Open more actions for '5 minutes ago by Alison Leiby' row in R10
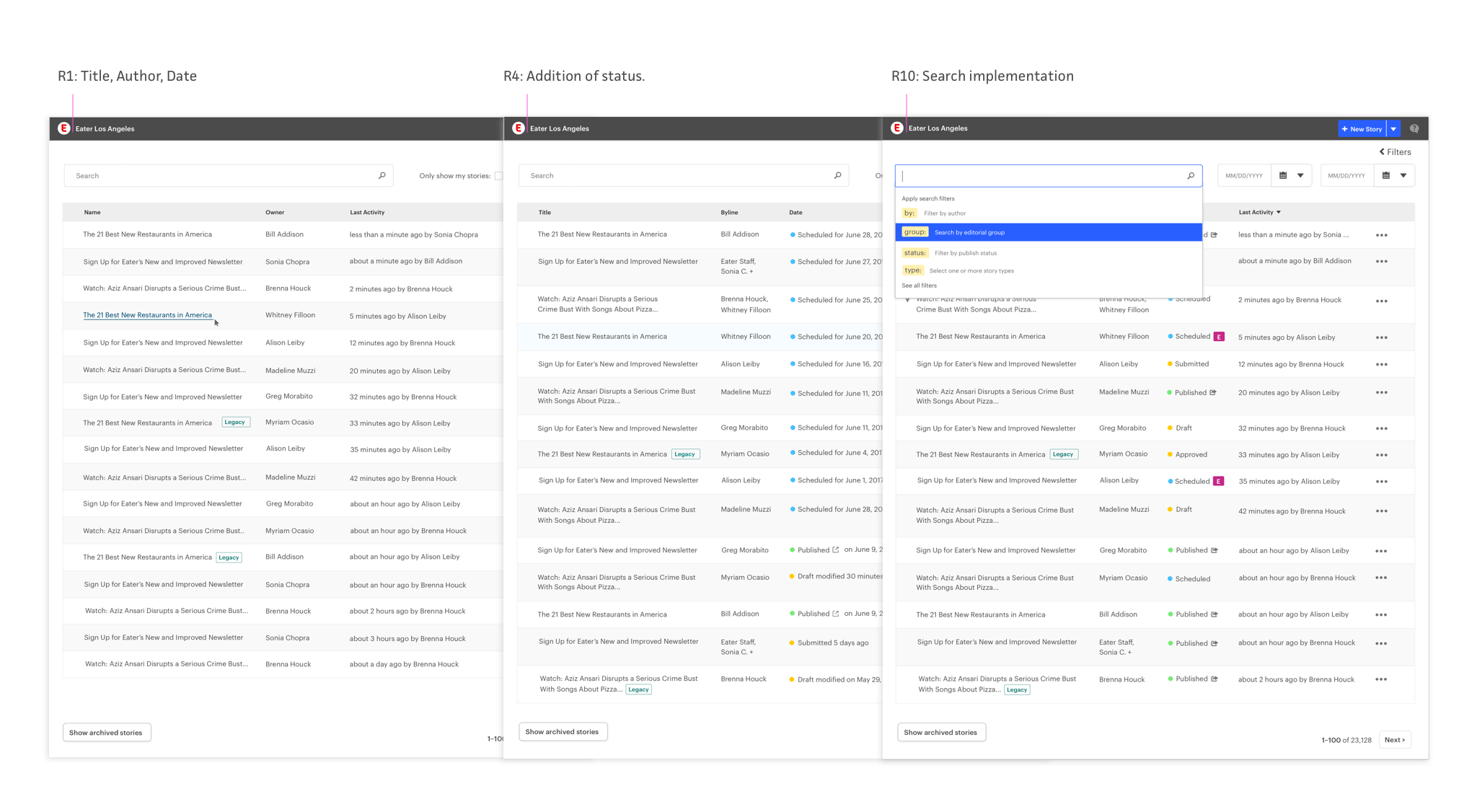1477x812 pixels. (1382, 337)
